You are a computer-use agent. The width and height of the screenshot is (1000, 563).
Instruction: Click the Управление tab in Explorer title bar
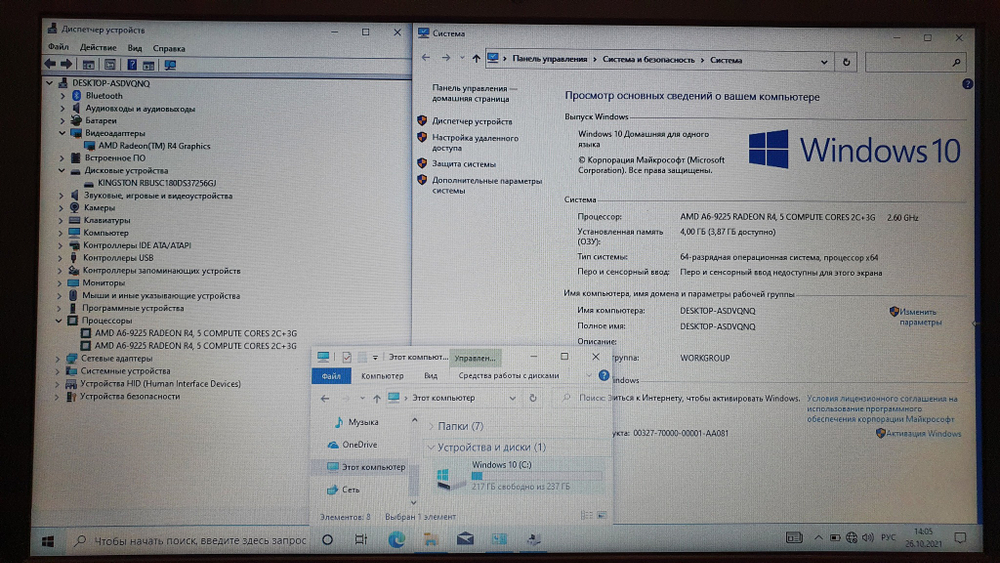pyautogui.click(x=475, y=358)
